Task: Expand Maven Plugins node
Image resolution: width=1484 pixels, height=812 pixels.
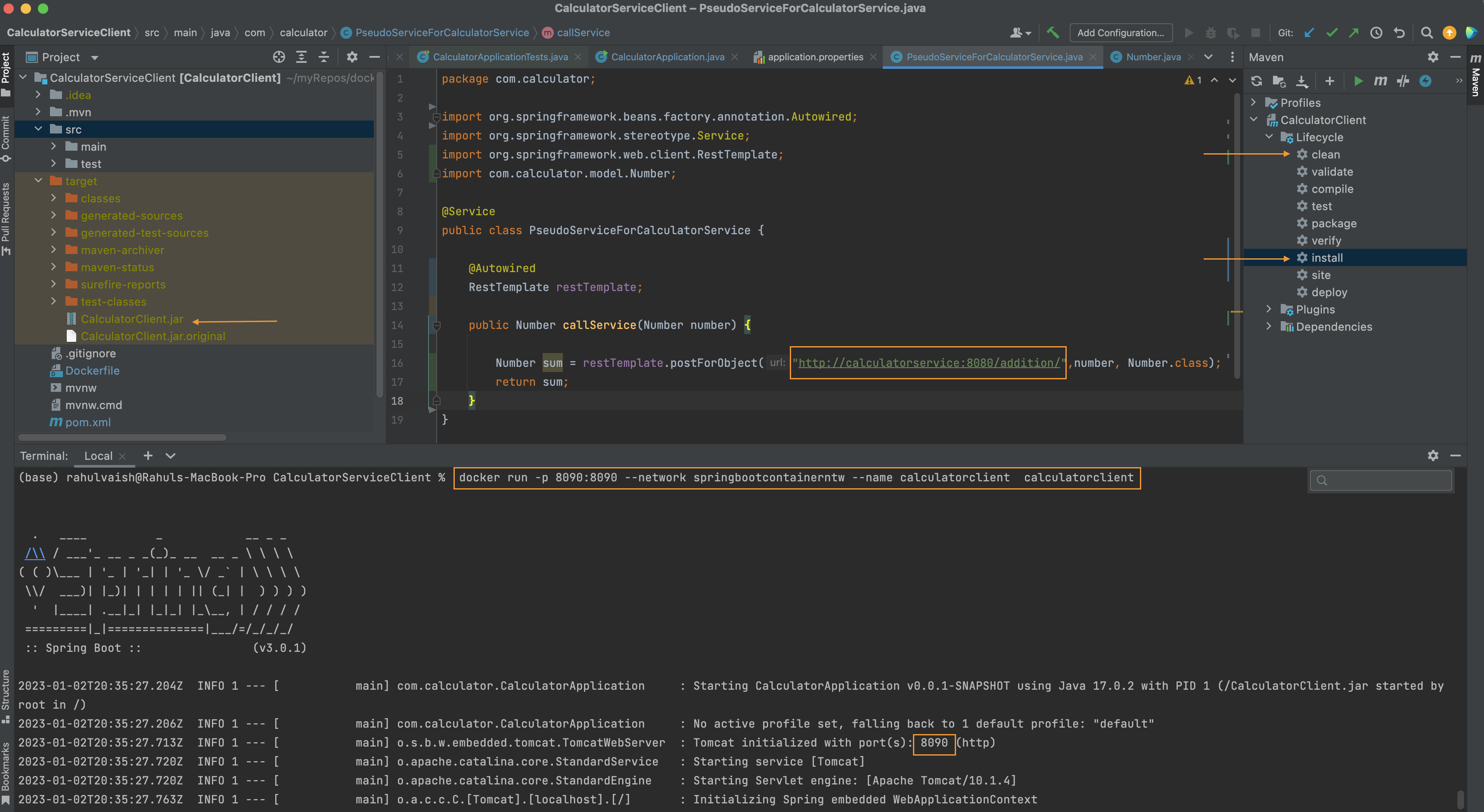Action: pyautogui.click(x=1269, y=309)
